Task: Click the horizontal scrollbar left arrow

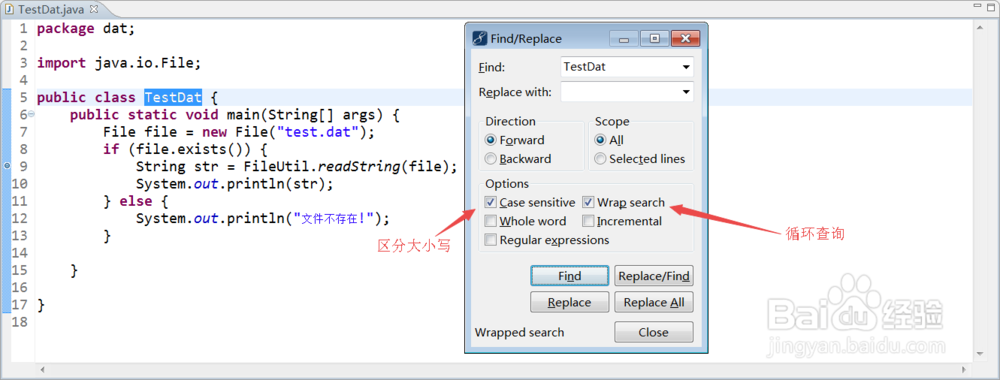Action: [43, 369]
